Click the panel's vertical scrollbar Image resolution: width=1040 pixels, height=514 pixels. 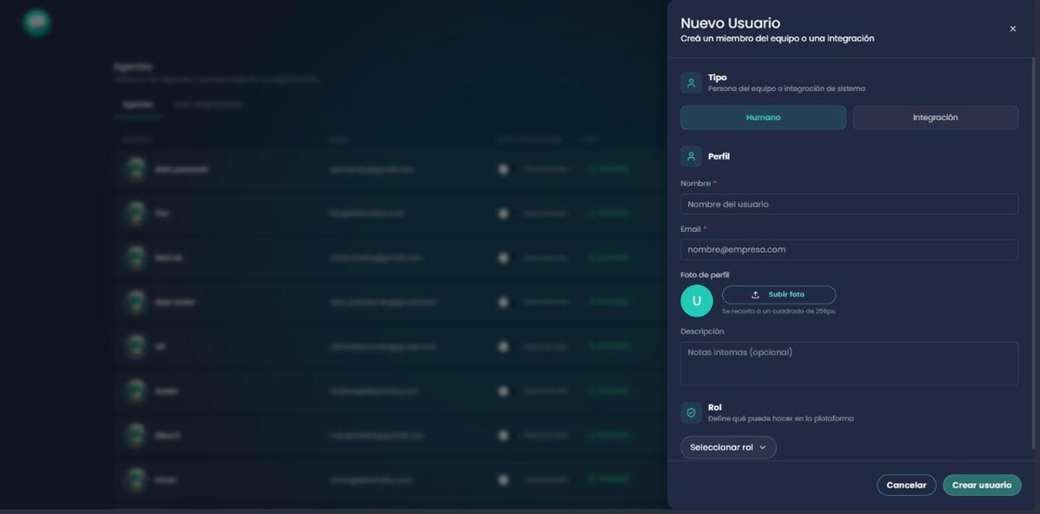[1033, 252]
